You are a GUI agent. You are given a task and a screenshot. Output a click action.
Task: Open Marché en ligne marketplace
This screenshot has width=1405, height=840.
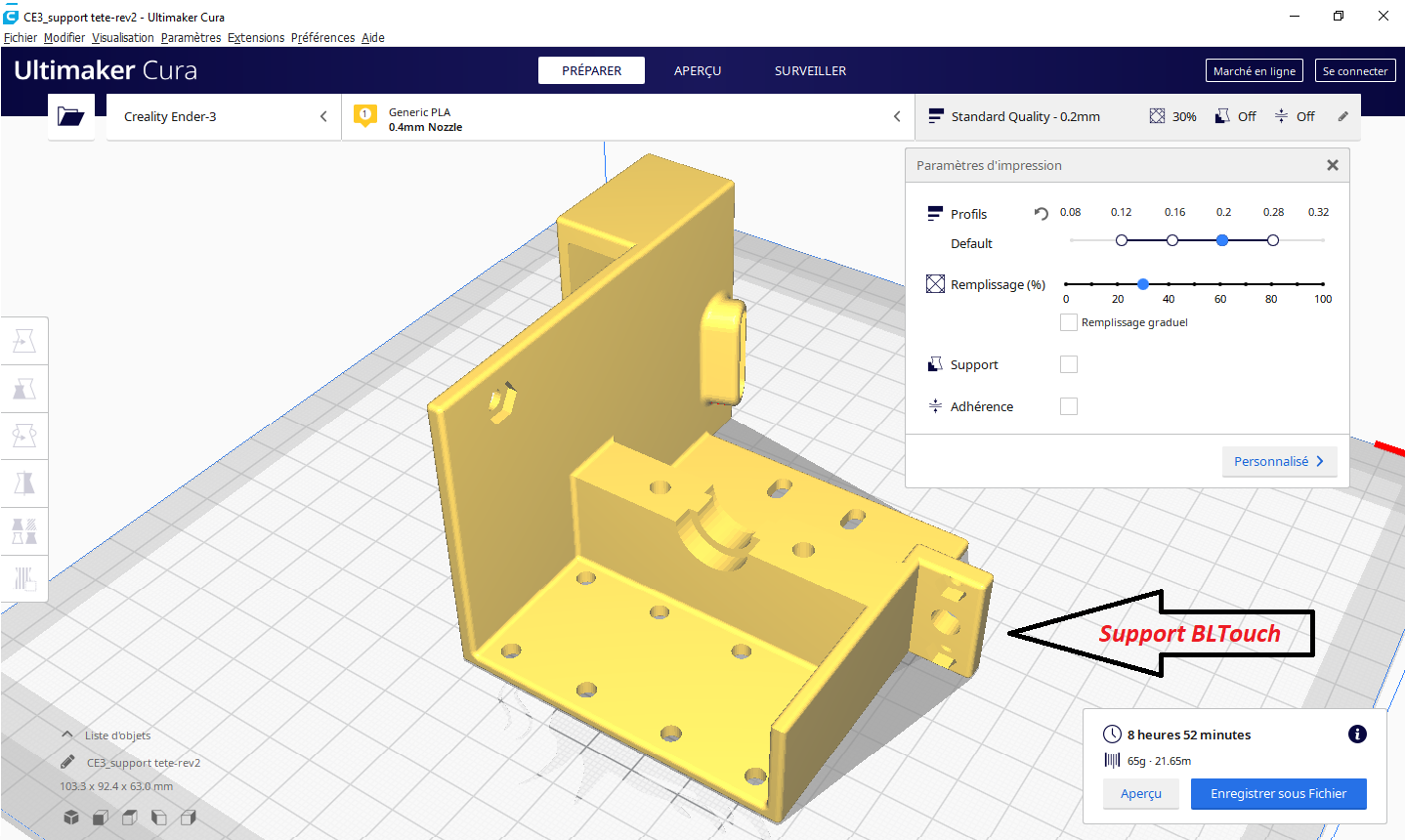tap(1255, 70)
